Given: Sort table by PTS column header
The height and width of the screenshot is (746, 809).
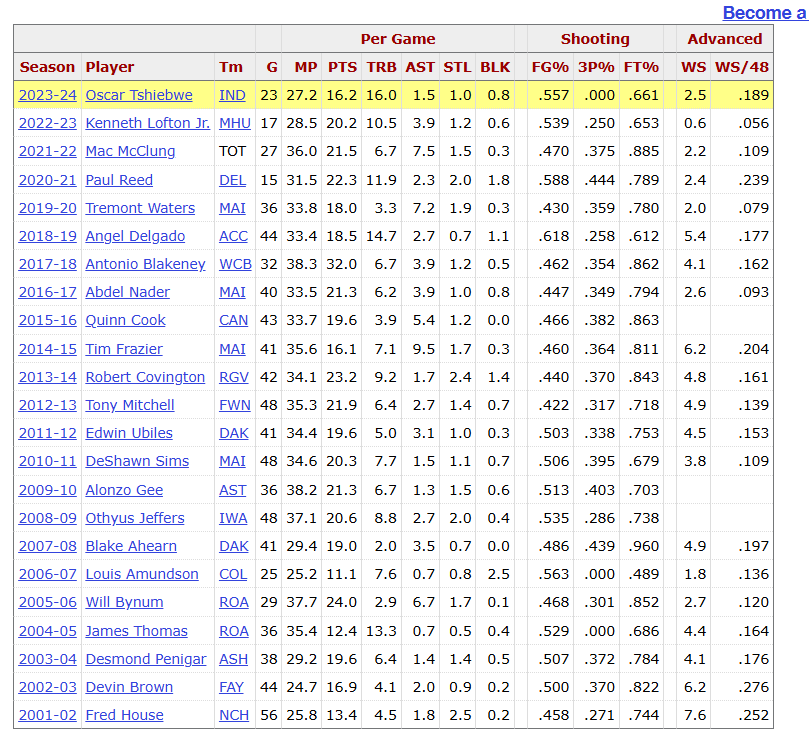Looking at the screenshot, I should click(x=342, y=67).
